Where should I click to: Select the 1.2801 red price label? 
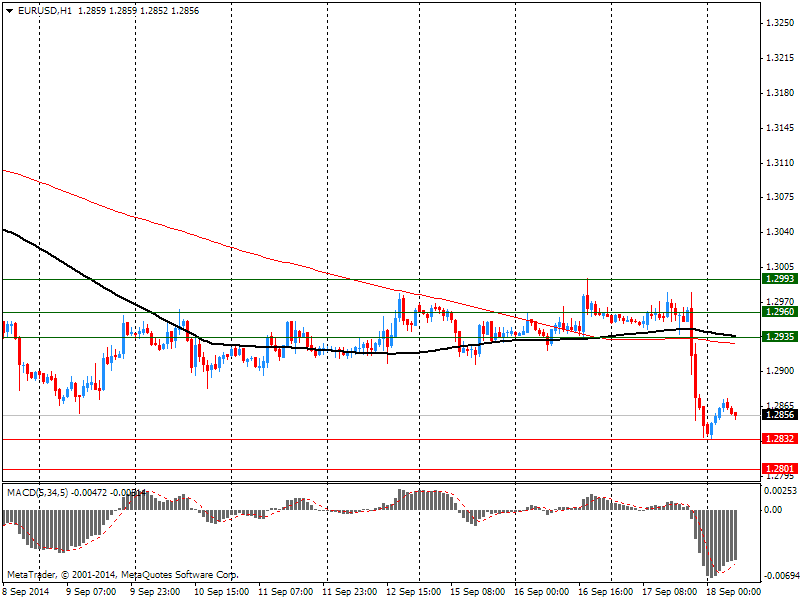779,469
